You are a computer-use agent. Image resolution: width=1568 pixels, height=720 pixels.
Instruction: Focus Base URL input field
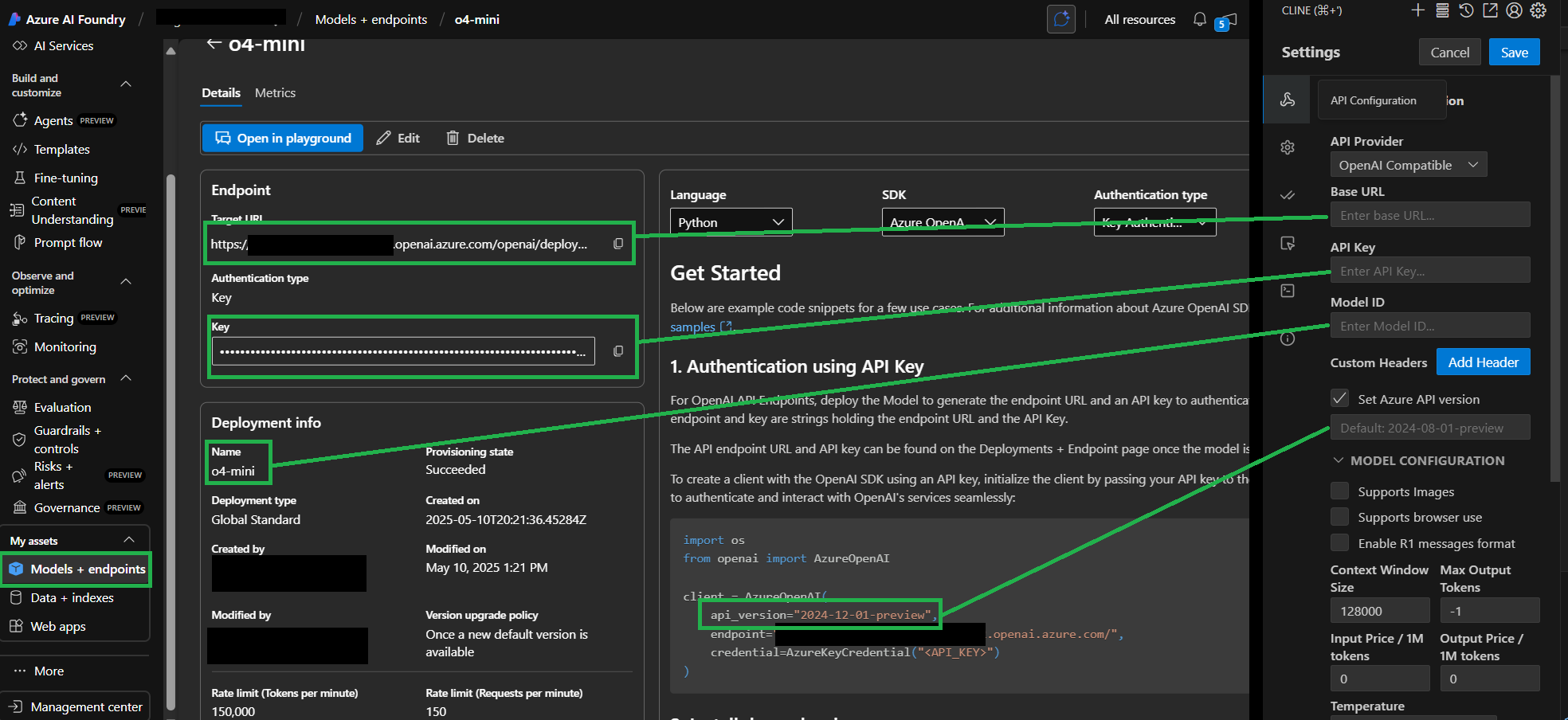tap(1429, 214)
